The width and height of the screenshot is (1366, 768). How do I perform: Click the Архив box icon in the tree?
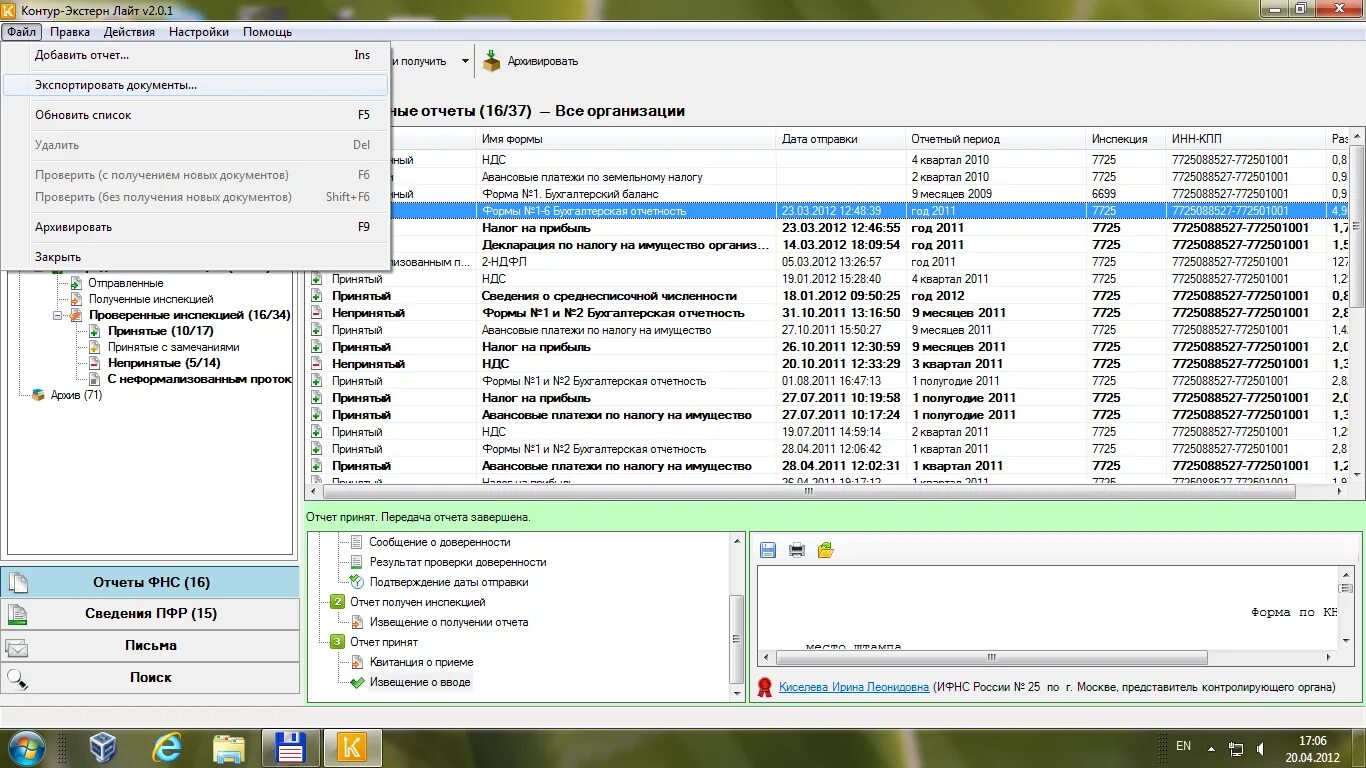point(38,395)
